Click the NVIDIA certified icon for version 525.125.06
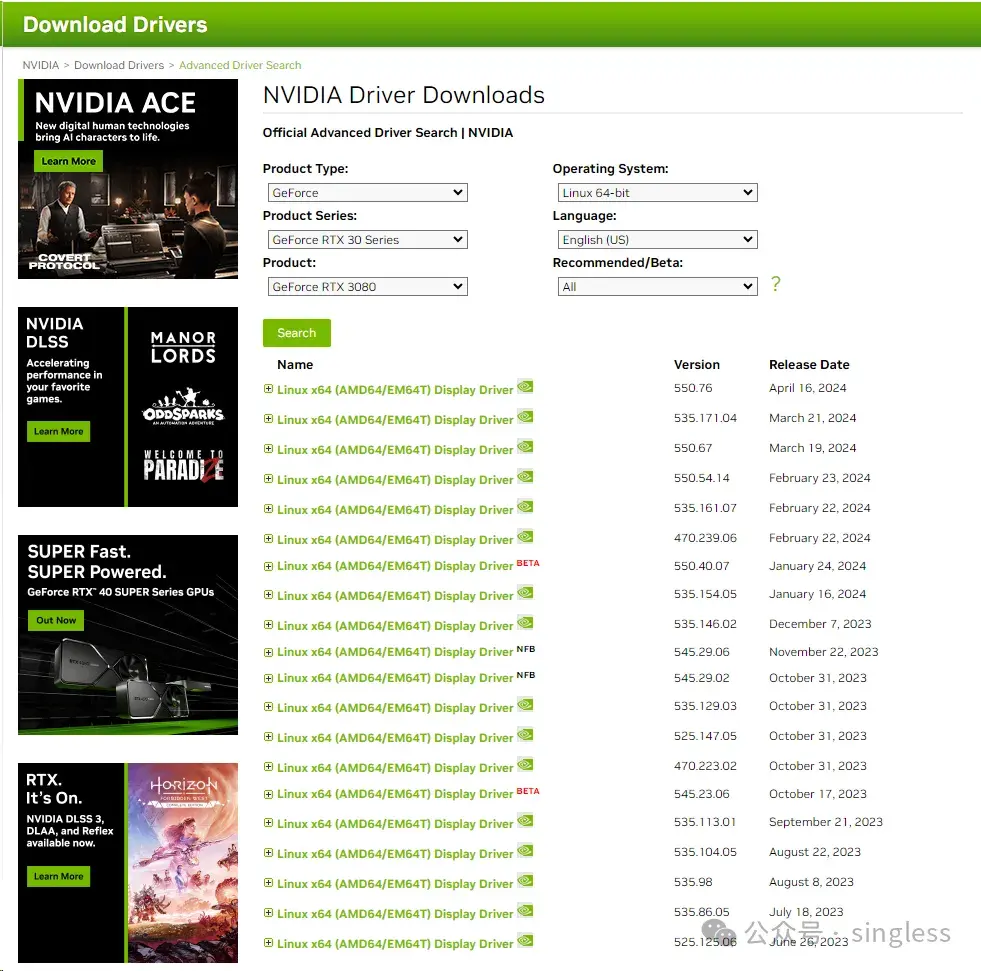 (x=525, y=941)
